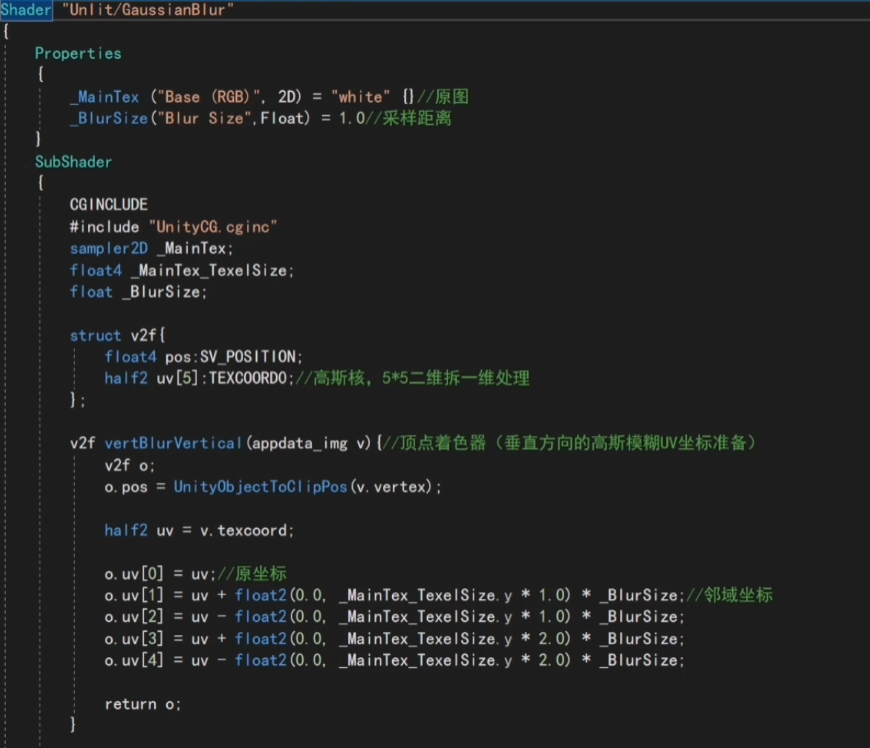The height and width of the screenshot is (748, 870).
Task: Click the float _BlurSize; declaration
Action: tap(138, 292)
